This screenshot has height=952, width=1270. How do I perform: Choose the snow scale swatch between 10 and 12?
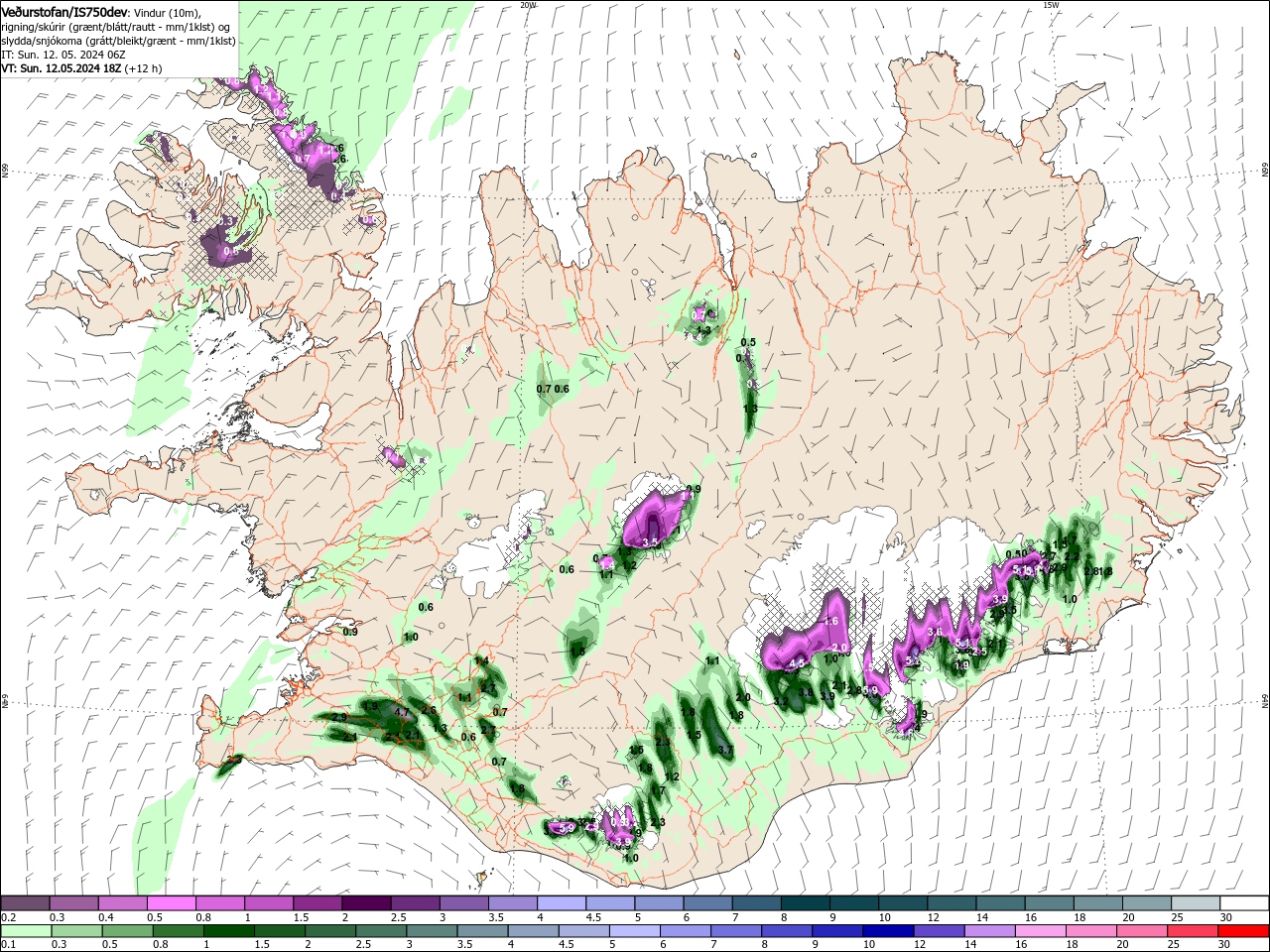coord(901,903)
